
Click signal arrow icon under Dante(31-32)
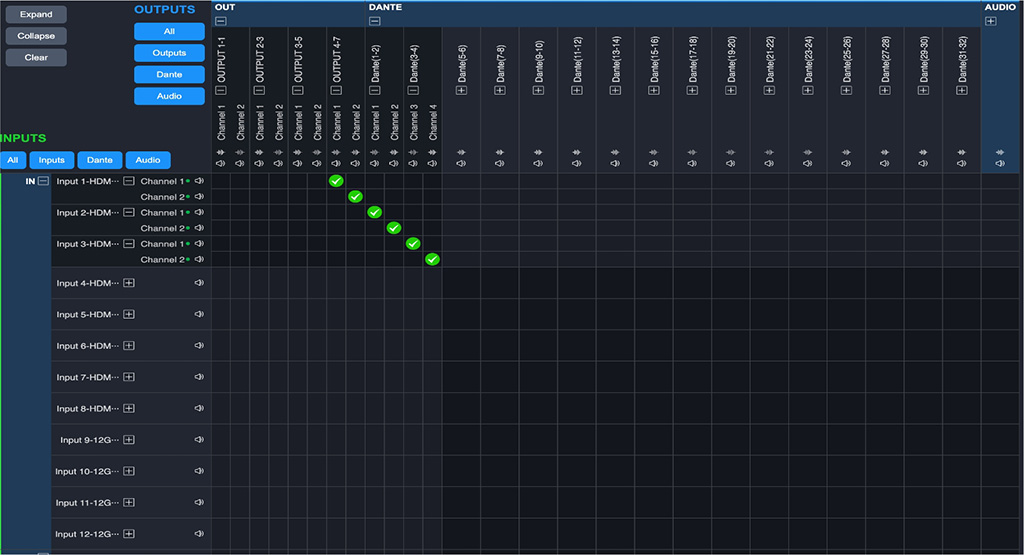tap(962, 152)
